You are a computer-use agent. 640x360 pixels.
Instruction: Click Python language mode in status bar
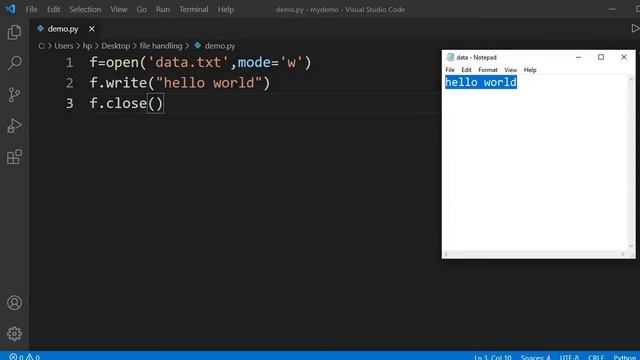pyautogui.click(x=625, y=357)
